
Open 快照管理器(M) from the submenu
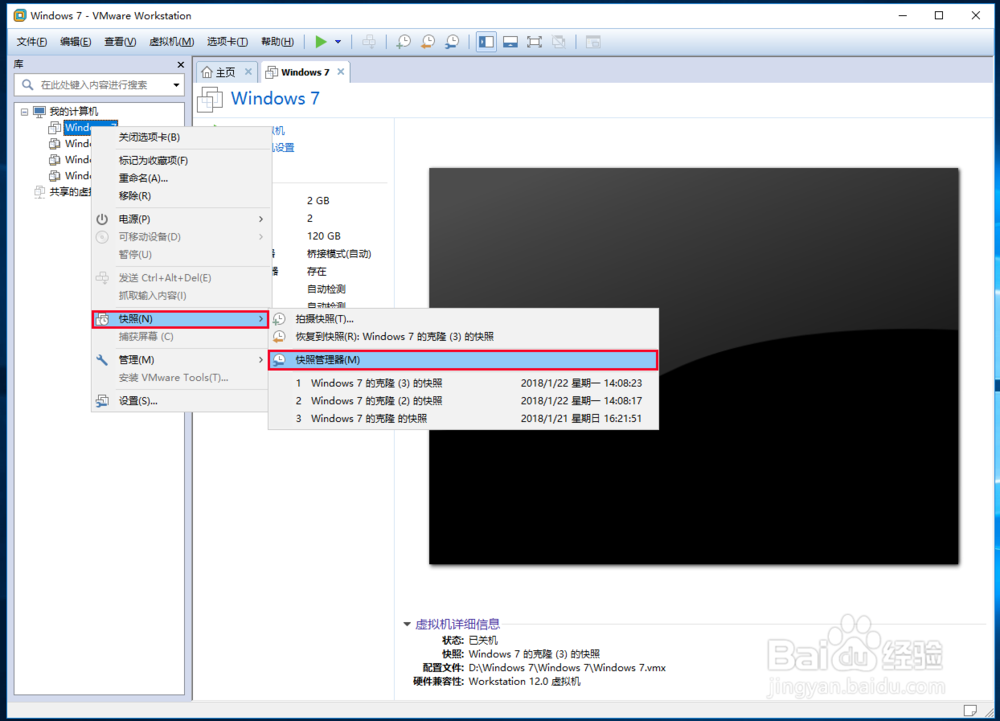pos(464,360)
